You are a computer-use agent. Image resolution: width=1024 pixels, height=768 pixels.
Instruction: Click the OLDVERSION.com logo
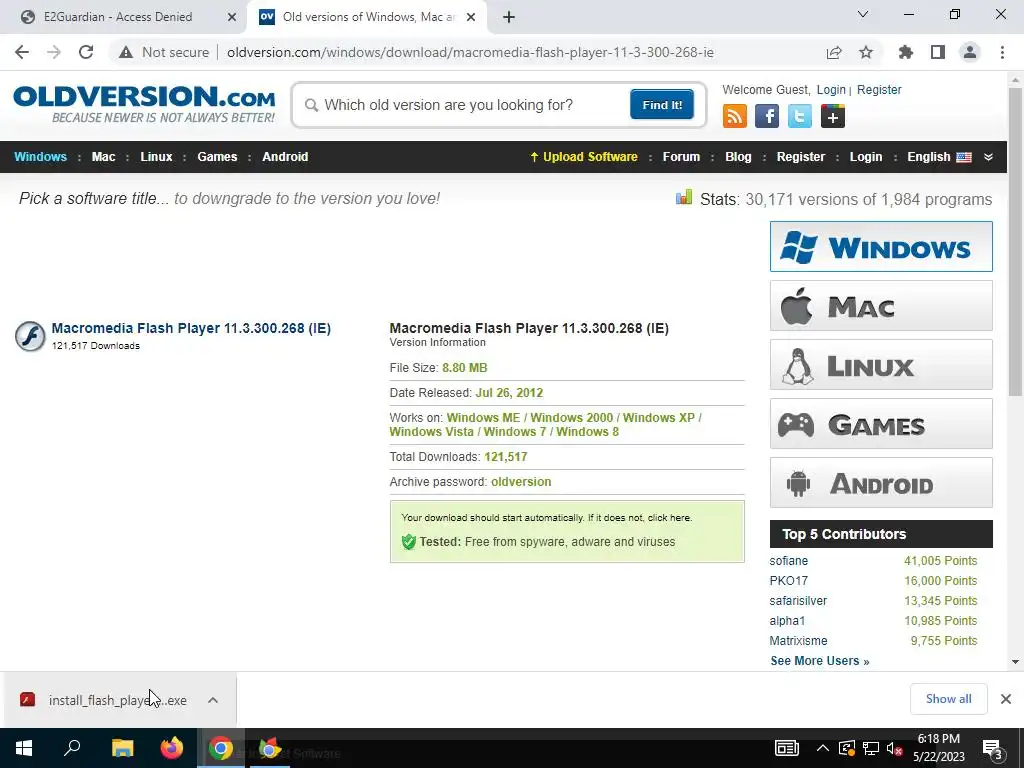144,104
